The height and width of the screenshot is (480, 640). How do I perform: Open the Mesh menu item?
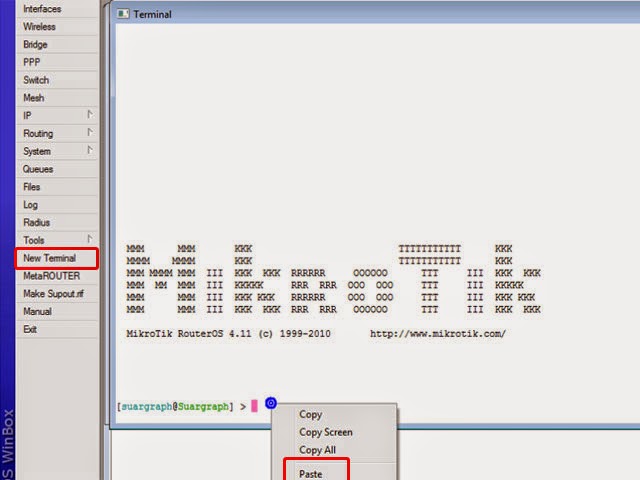(57, 98)
